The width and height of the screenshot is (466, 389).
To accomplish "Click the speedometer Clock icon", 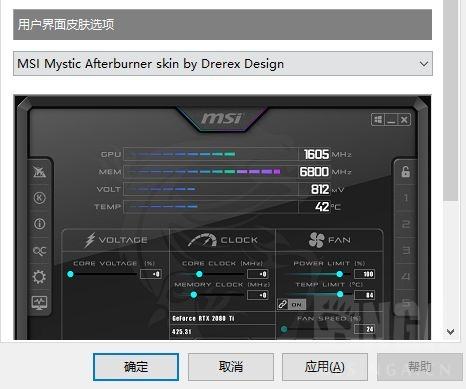I will coord(202,240).
